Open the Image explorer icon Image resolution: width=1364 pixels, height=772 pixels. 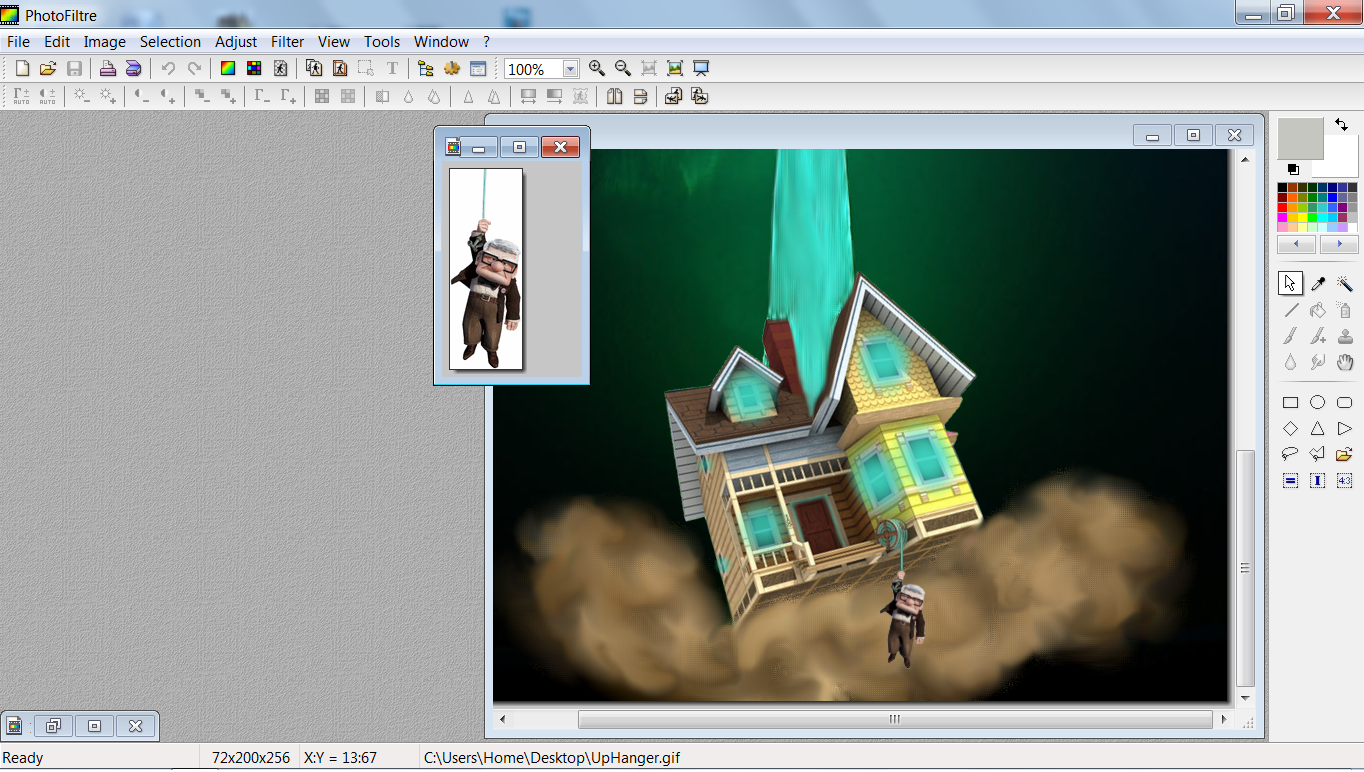426,68
